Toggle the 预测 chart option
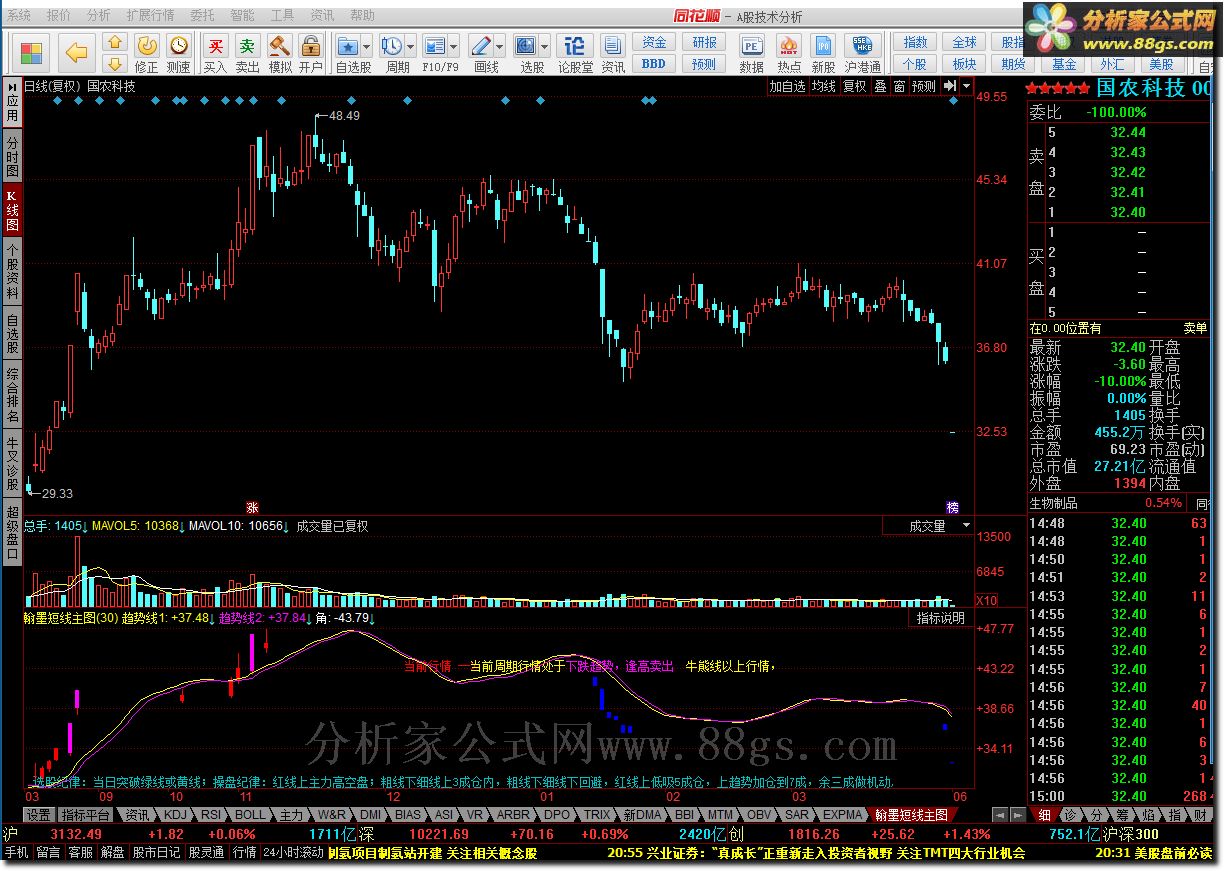Screen dimensions: 1225x871 pyautogui.click(x=924, y=87)
